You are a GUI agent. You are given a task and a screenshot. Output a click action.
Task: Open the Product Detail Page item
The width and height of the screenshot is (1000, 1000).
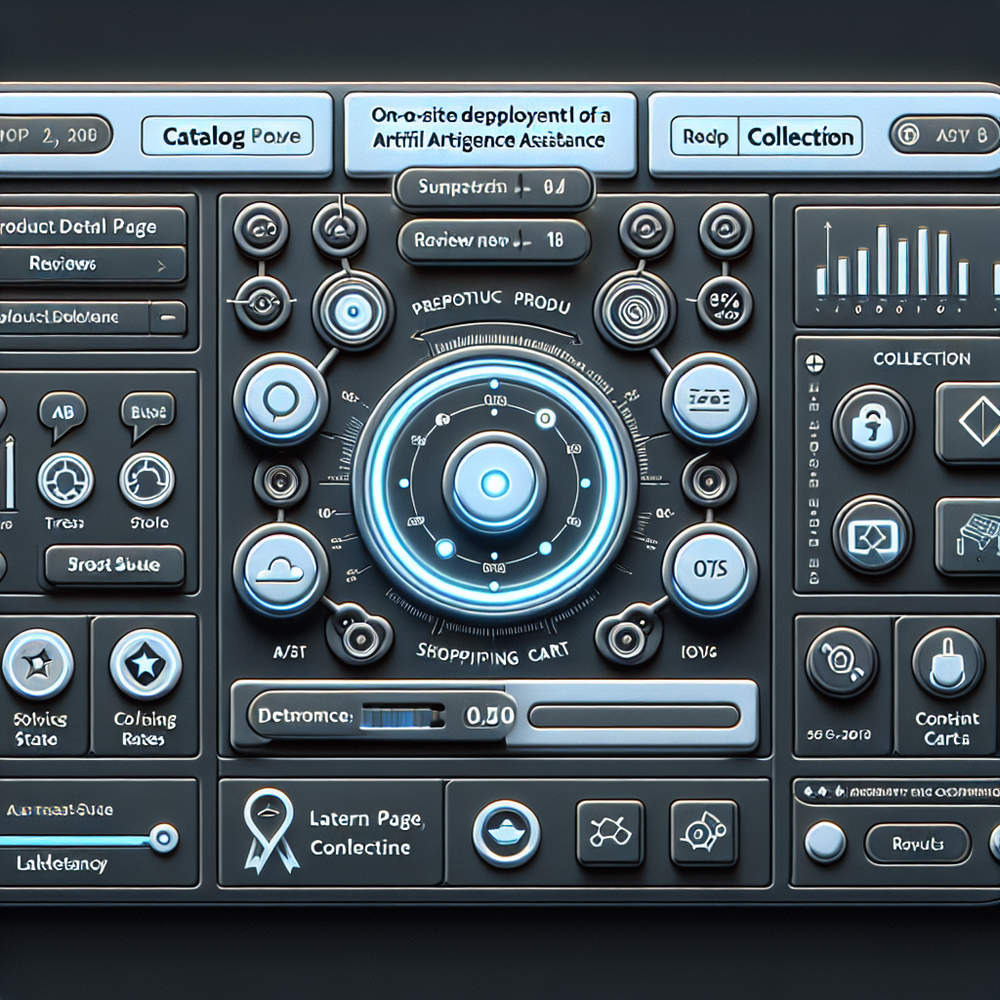(91, 226)
